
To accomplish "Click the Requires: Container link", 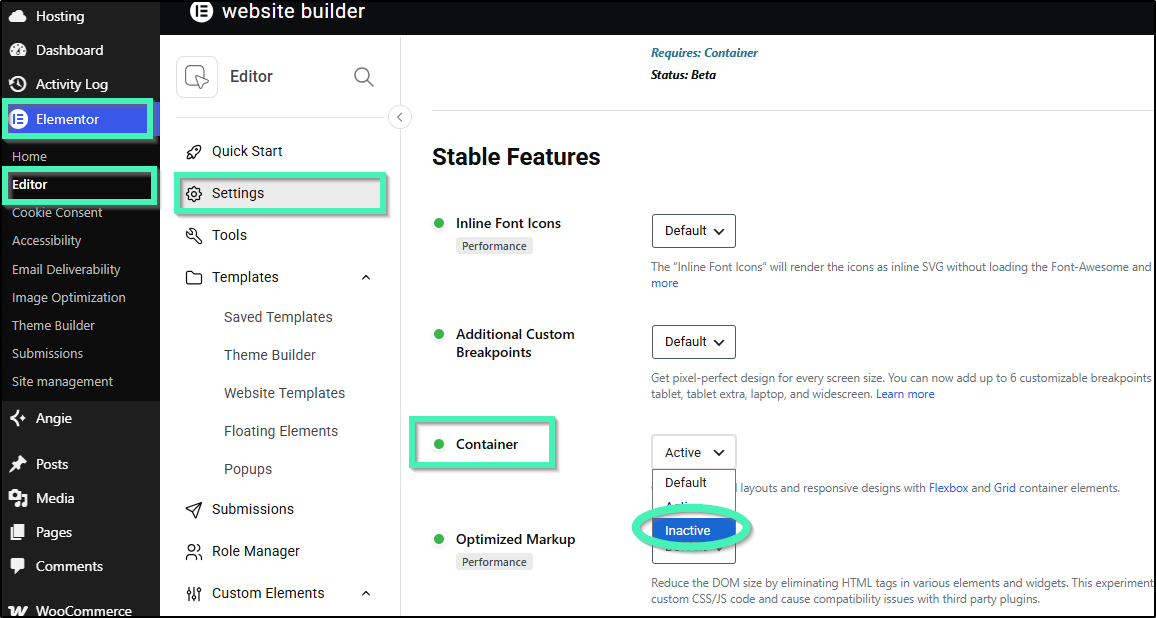I will 704,53.
